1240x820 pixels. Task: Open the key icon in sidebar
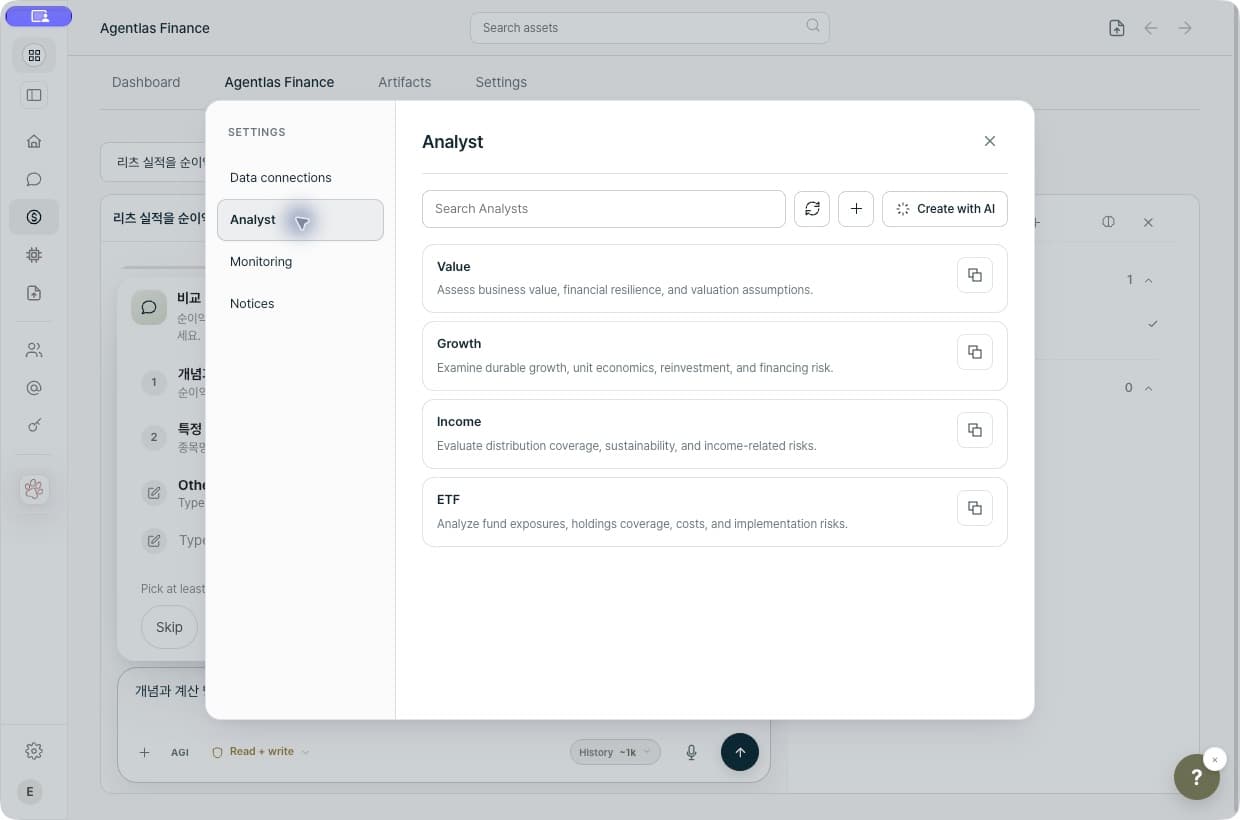(34, 425)
